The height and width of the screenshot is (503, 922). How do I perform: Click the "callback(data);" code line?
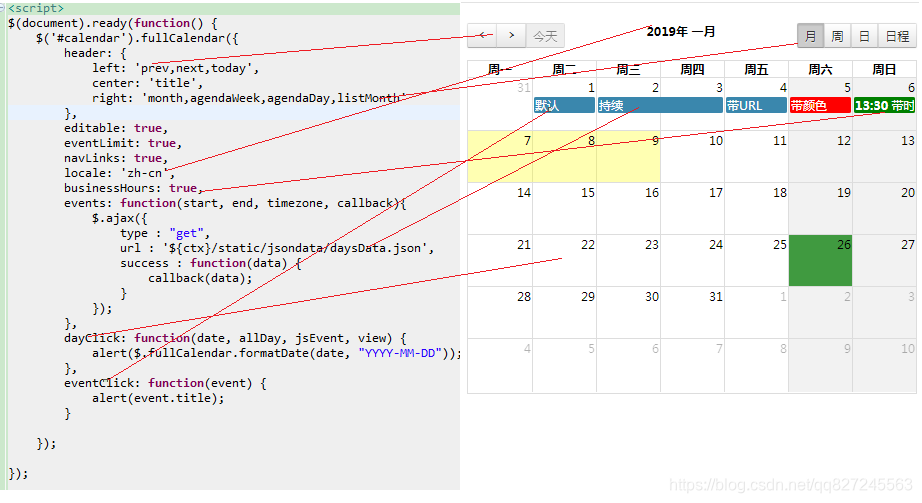point(200,278)
